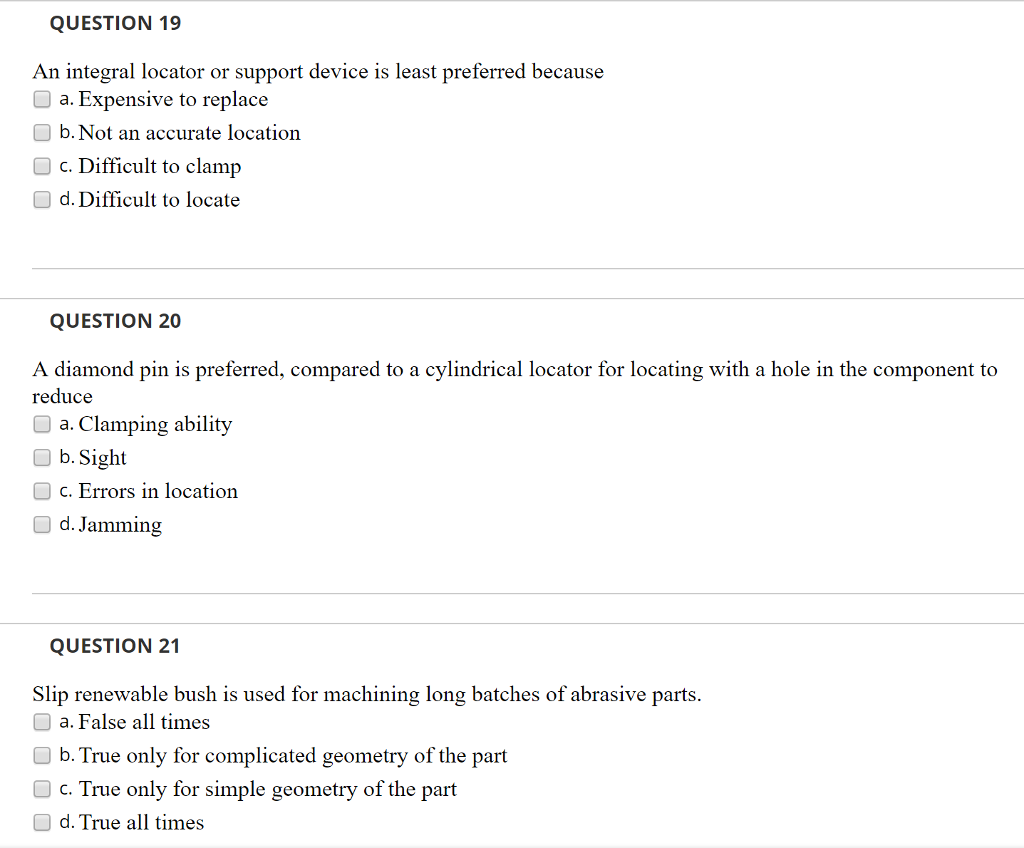Check option b 'Not an accurate location'
The image size is (1024, 848).
[x=41, y=132]
